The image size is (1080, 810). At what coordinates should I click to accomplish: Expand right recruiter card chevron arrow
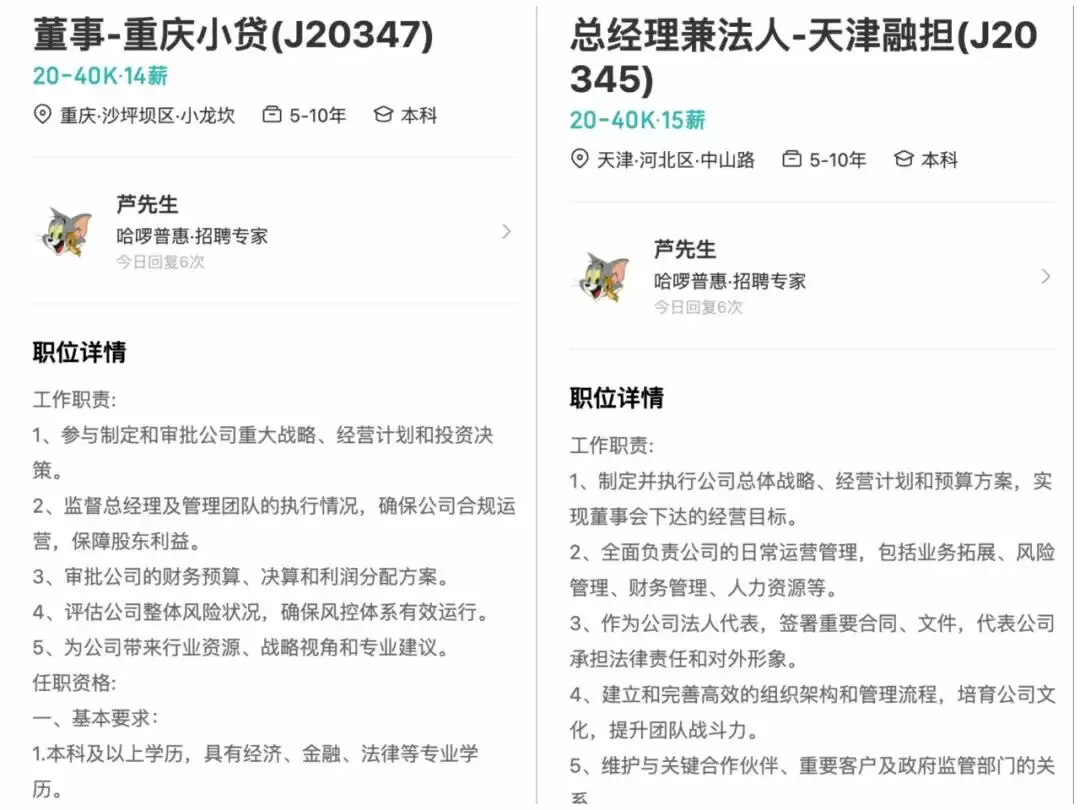coord(1046,277)
